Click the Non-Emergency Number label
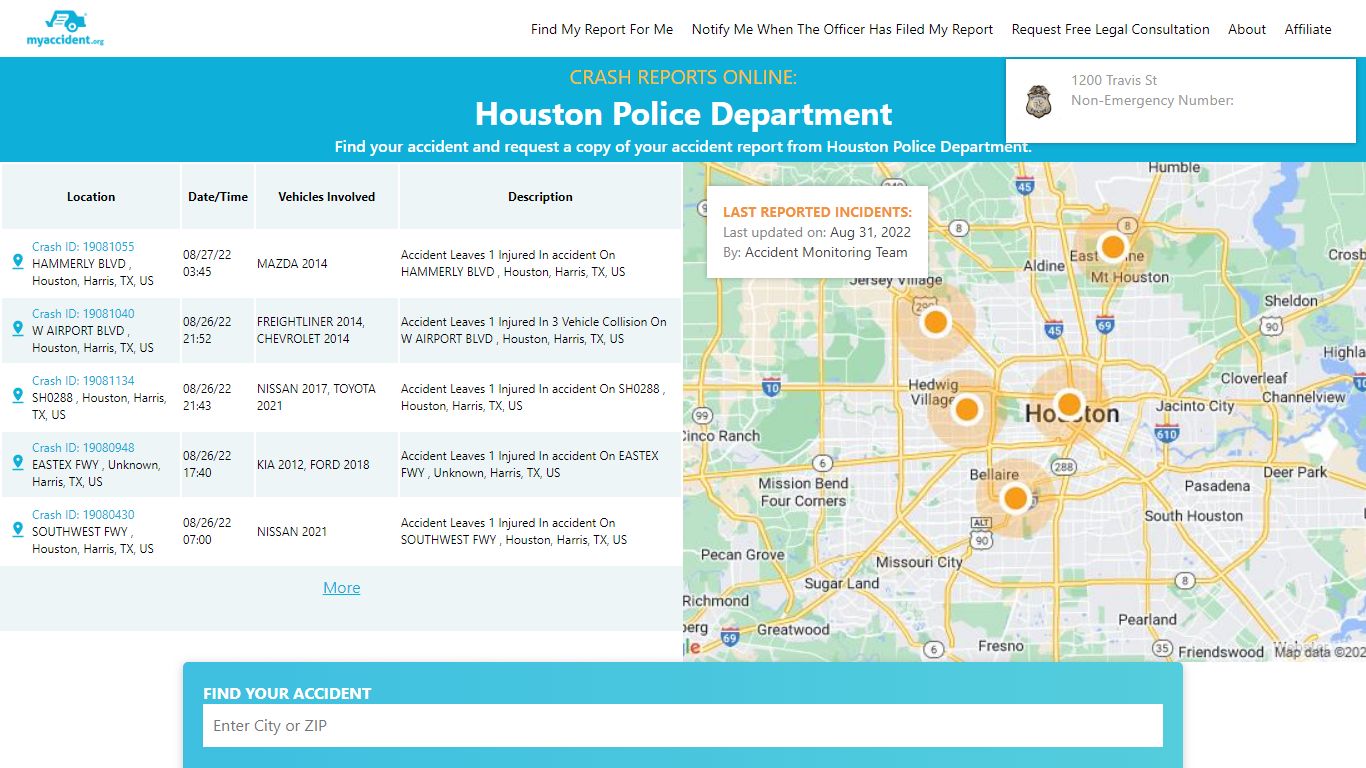 1152,100
